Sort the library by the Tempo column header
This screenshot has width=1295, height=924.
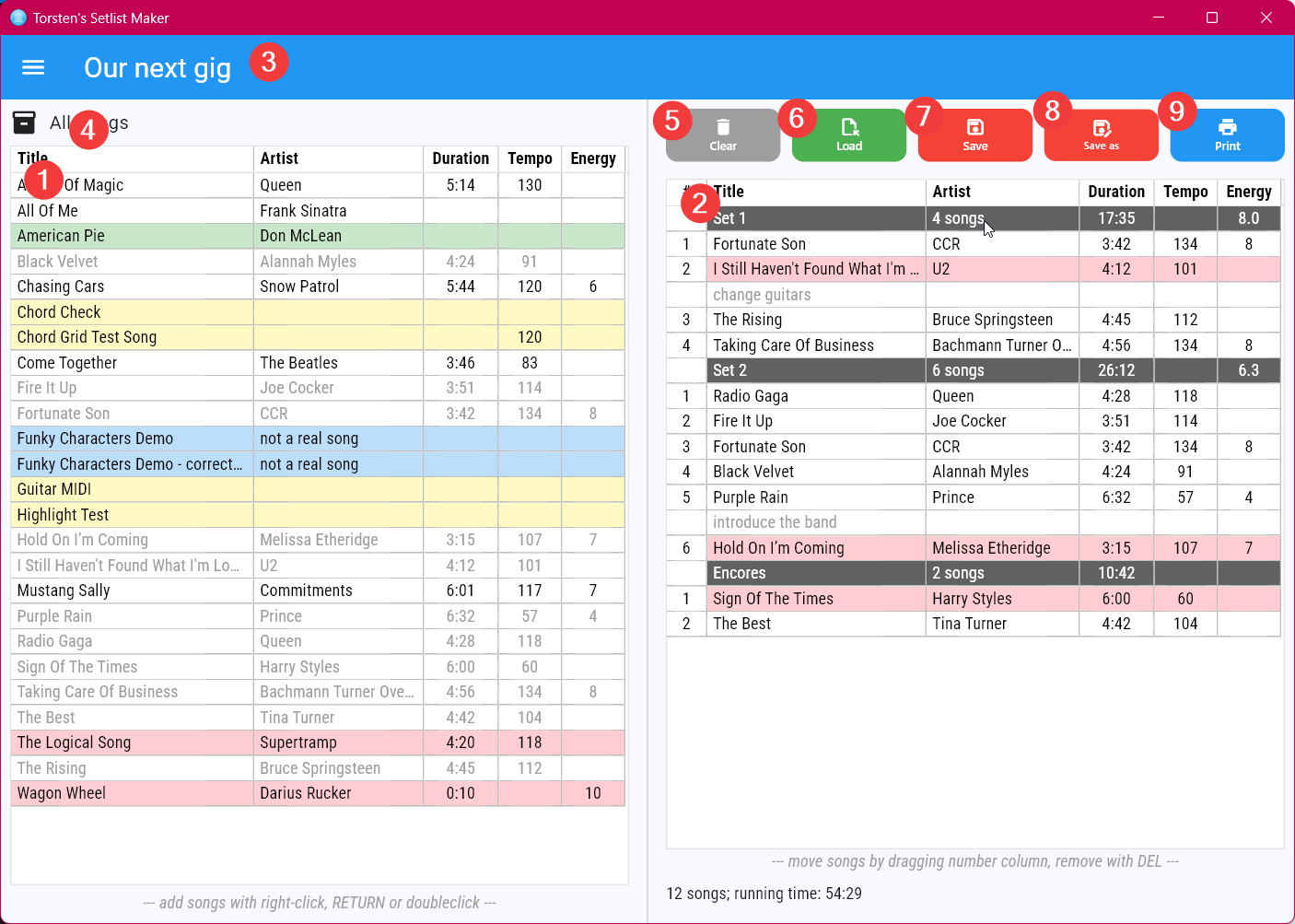[x=530, y=158]
